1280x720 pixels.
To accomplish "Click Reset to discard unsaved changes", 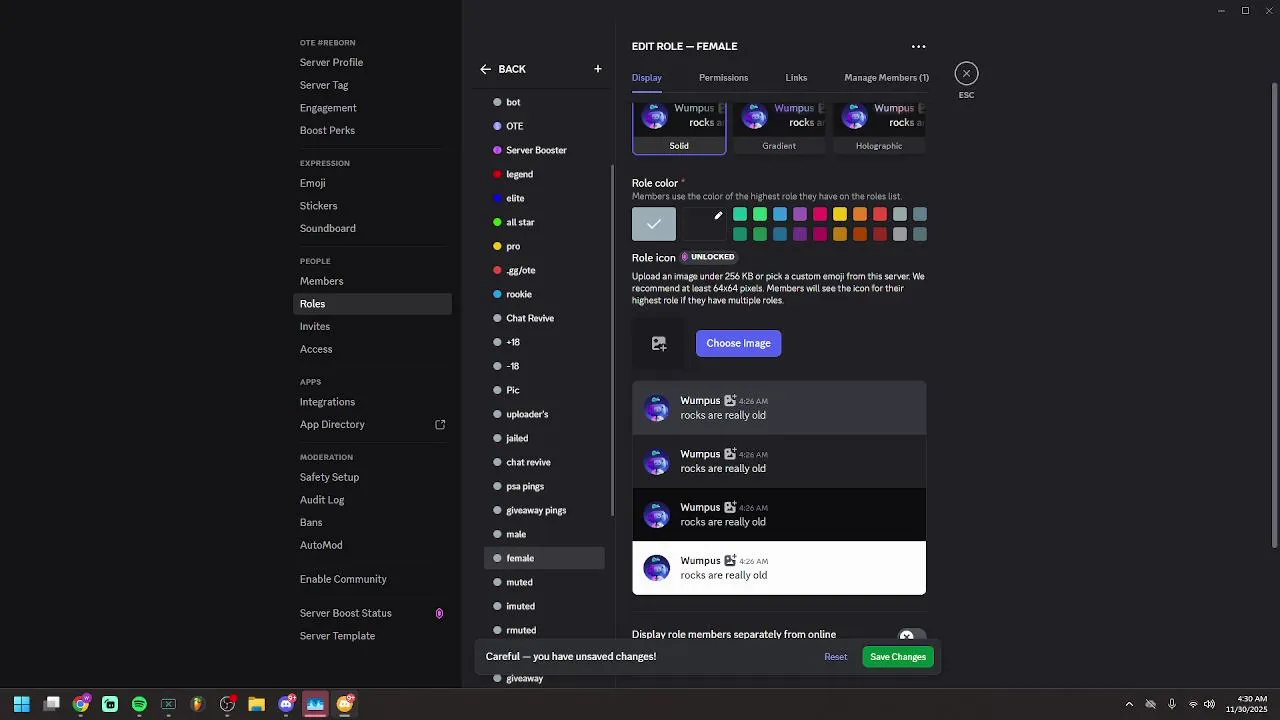I will [x=836, y=657].
